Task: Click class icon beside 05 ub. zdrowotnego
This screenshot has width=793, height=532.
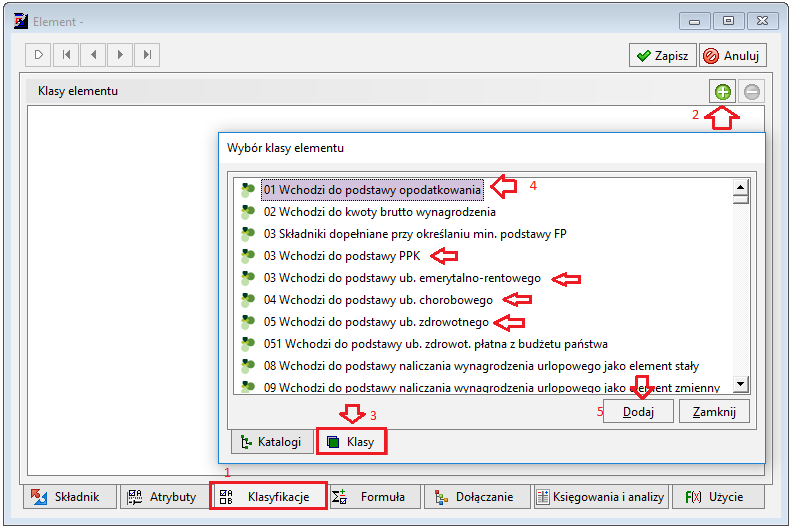Action: (248, 322)
